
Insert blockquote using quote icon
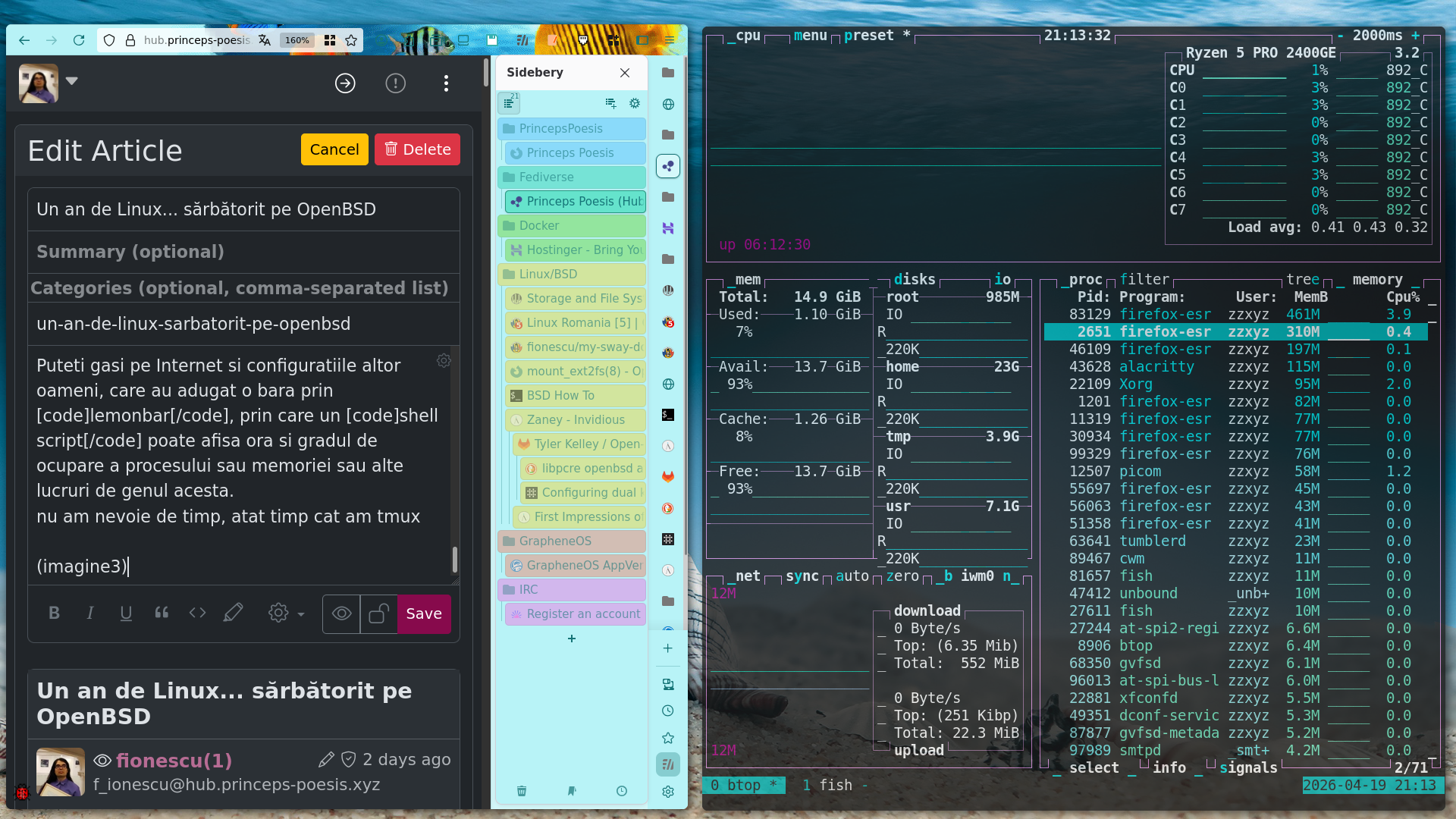(x=162, y=613)
